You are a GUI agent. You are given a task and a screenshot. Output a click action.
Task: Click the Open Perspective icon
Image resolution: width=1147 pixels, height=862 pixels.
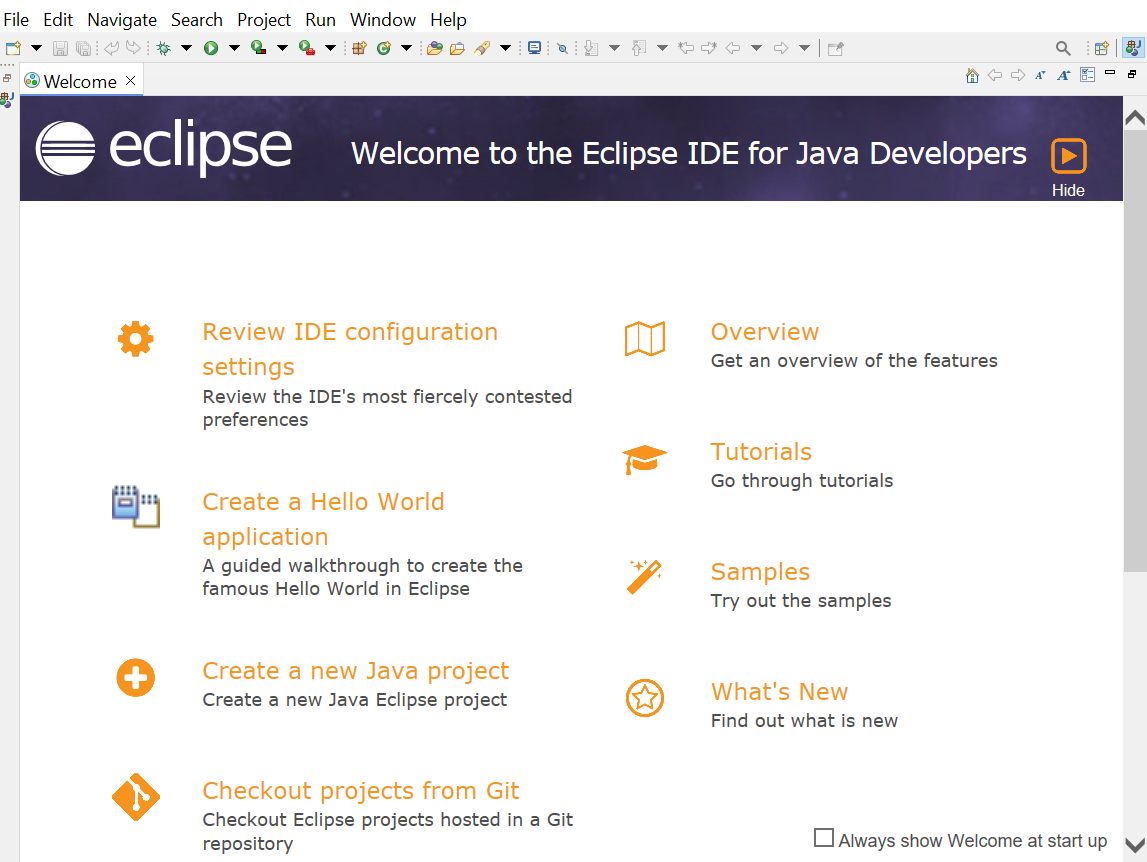click(1102, 48)
